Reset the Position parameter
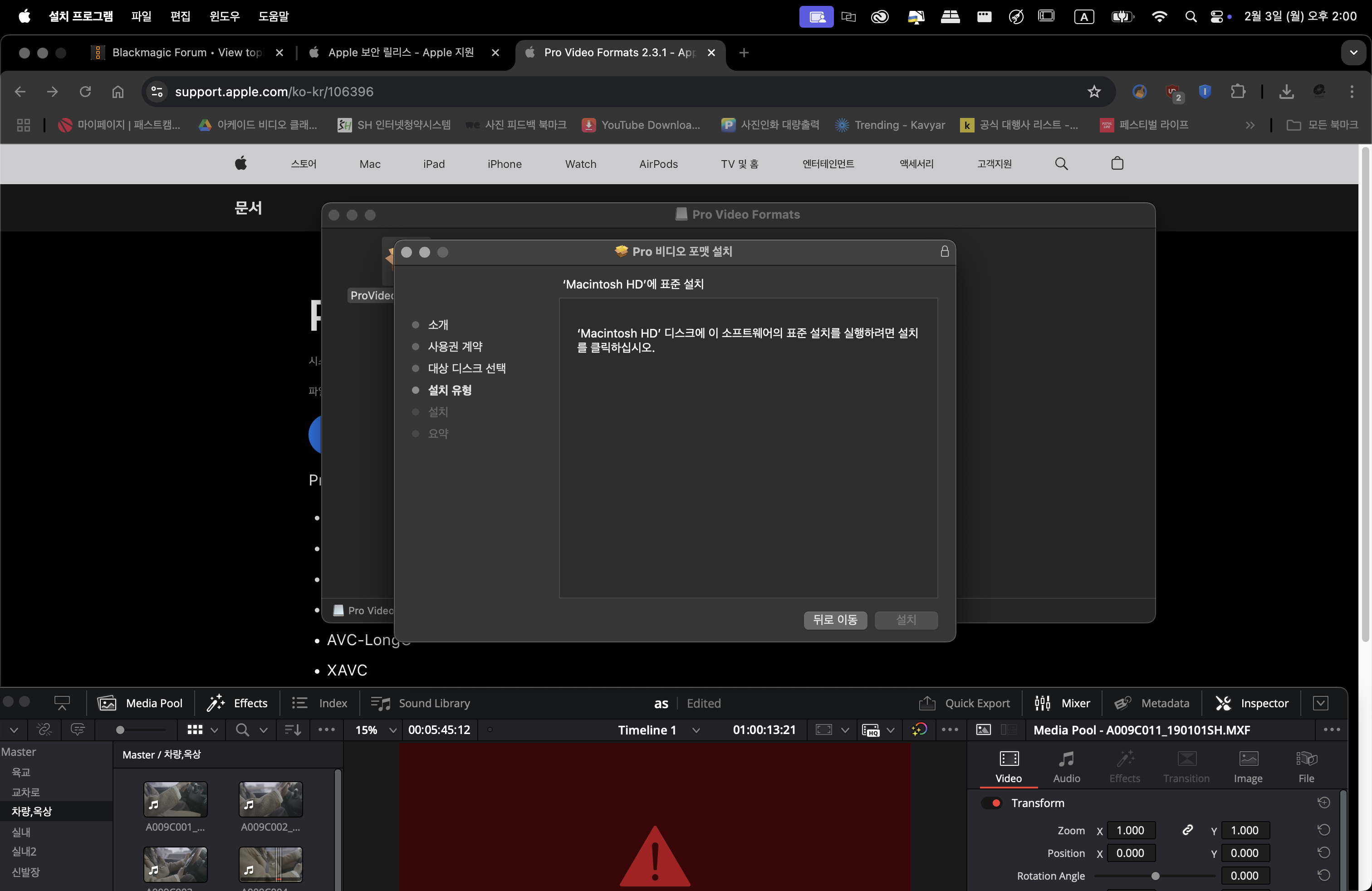The image size is (1372, 891). click(x=1323, y=853)
